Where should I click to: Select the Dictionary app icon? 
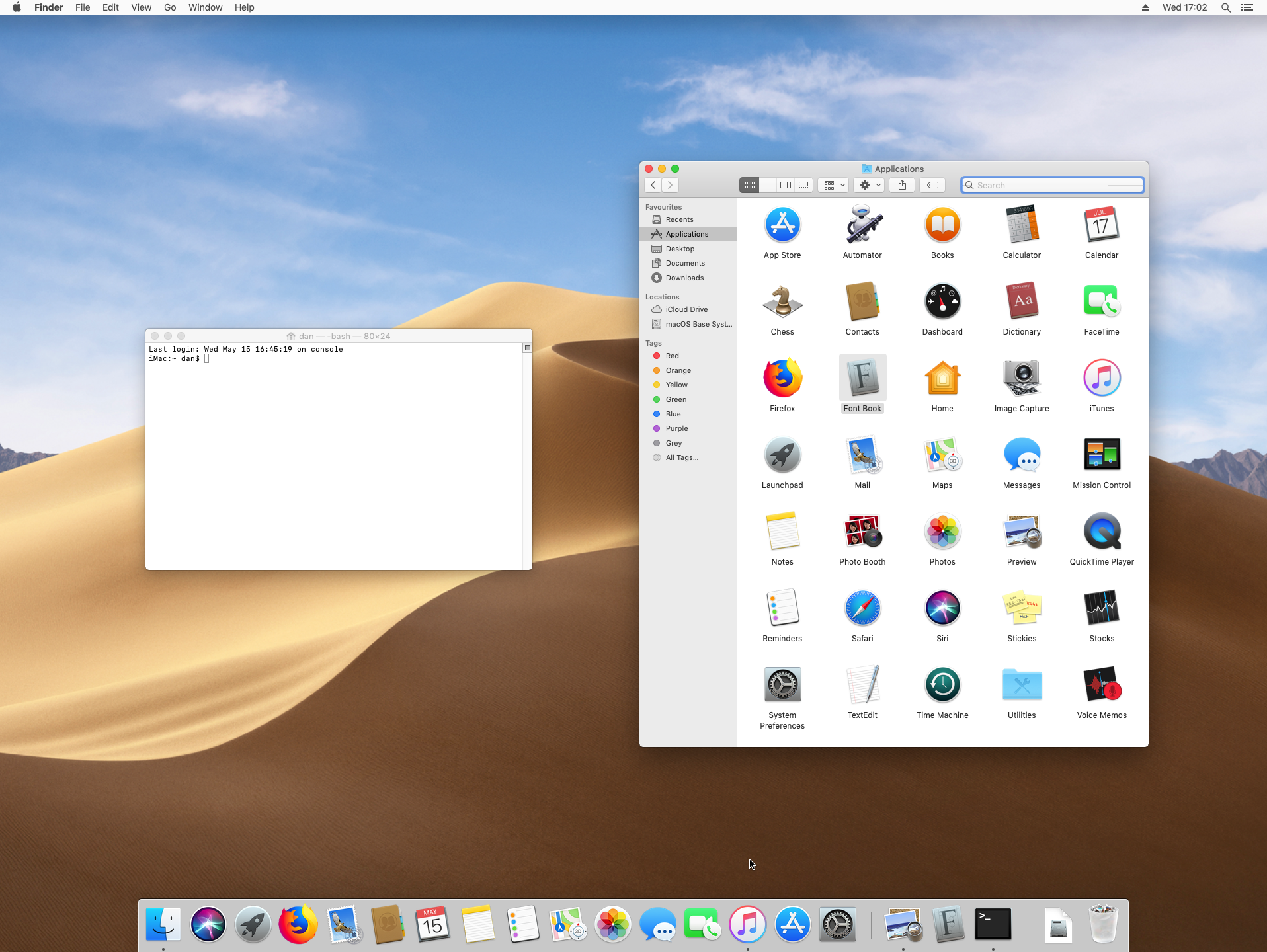(1022, 302)
